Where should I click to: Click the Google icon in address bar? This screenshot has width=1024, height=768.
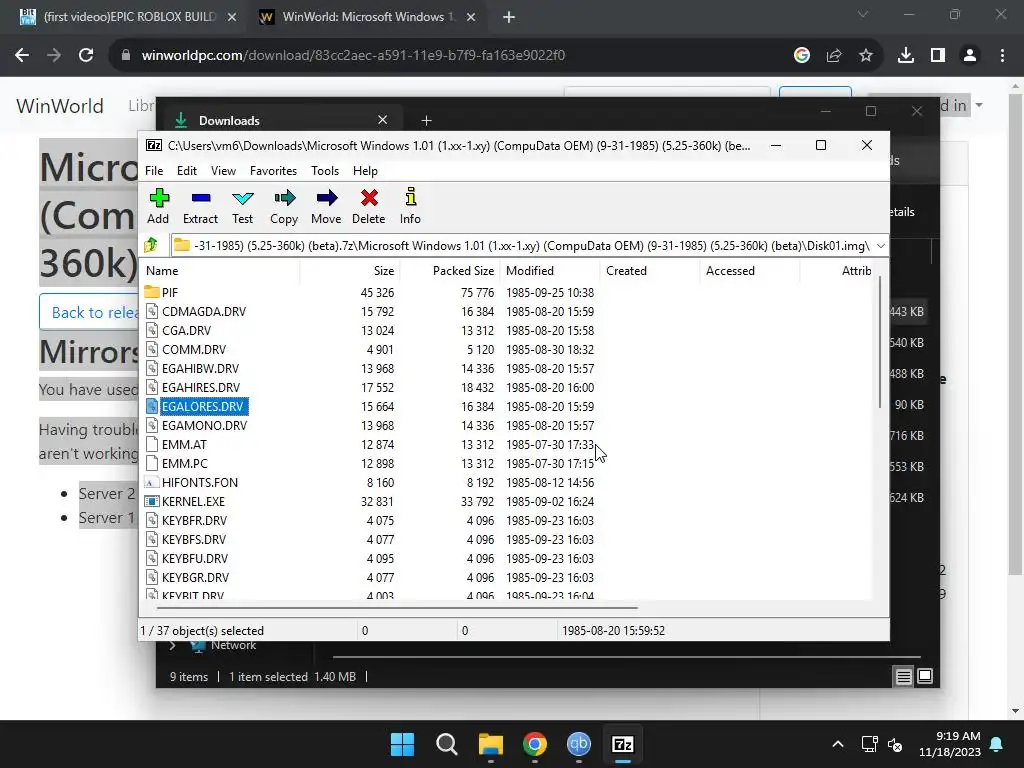(802, 56)
